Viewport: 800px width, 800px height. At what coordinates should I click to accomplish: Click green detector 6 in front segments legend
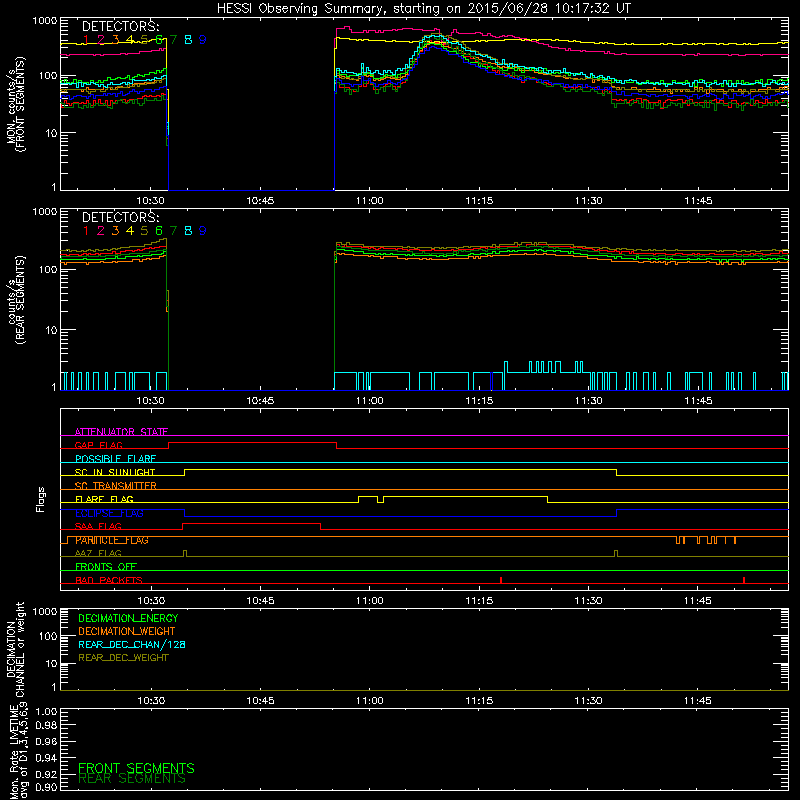click(x=159, y=39)
